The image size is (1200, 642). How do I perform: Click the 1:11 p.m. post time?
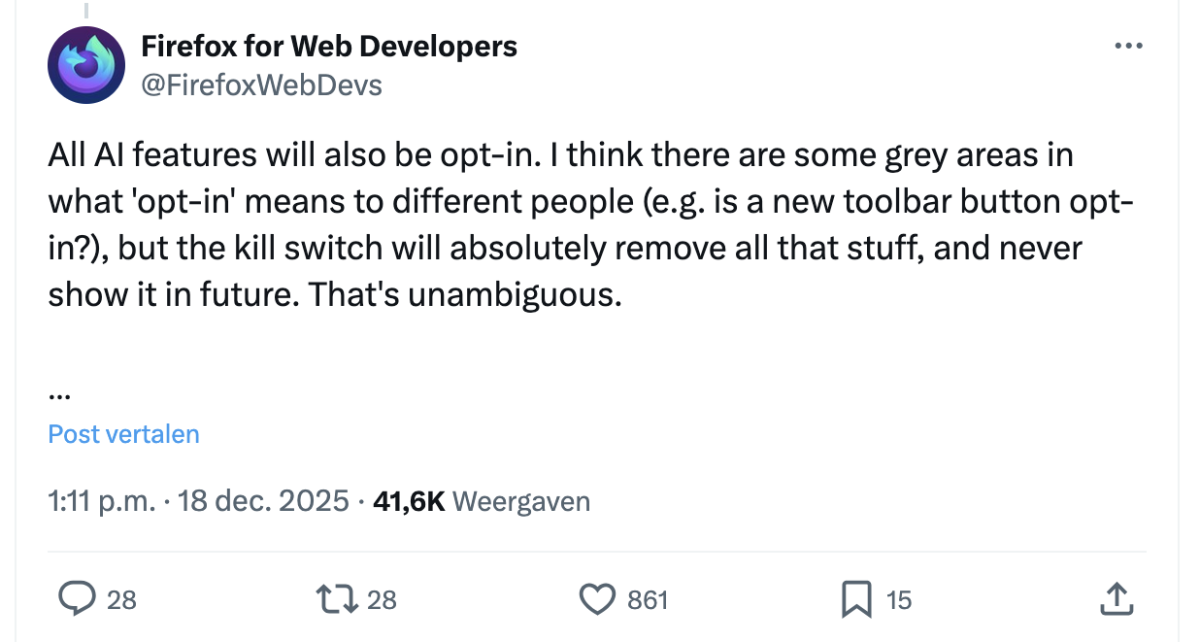coord(102,501)
